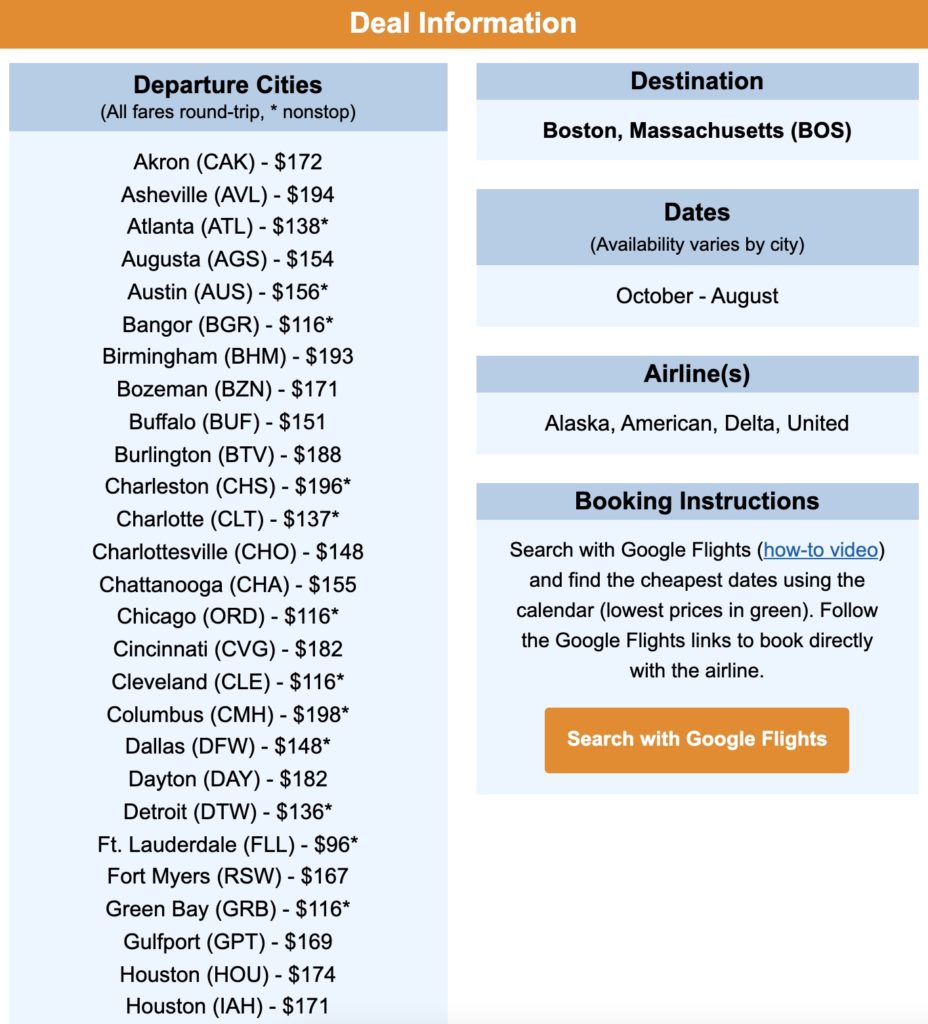Image resolution: width=928 pixels, height=1024 pixels.
Task: Click the Alaska, American, Delta, United airlines text
Action: [697, 423]
